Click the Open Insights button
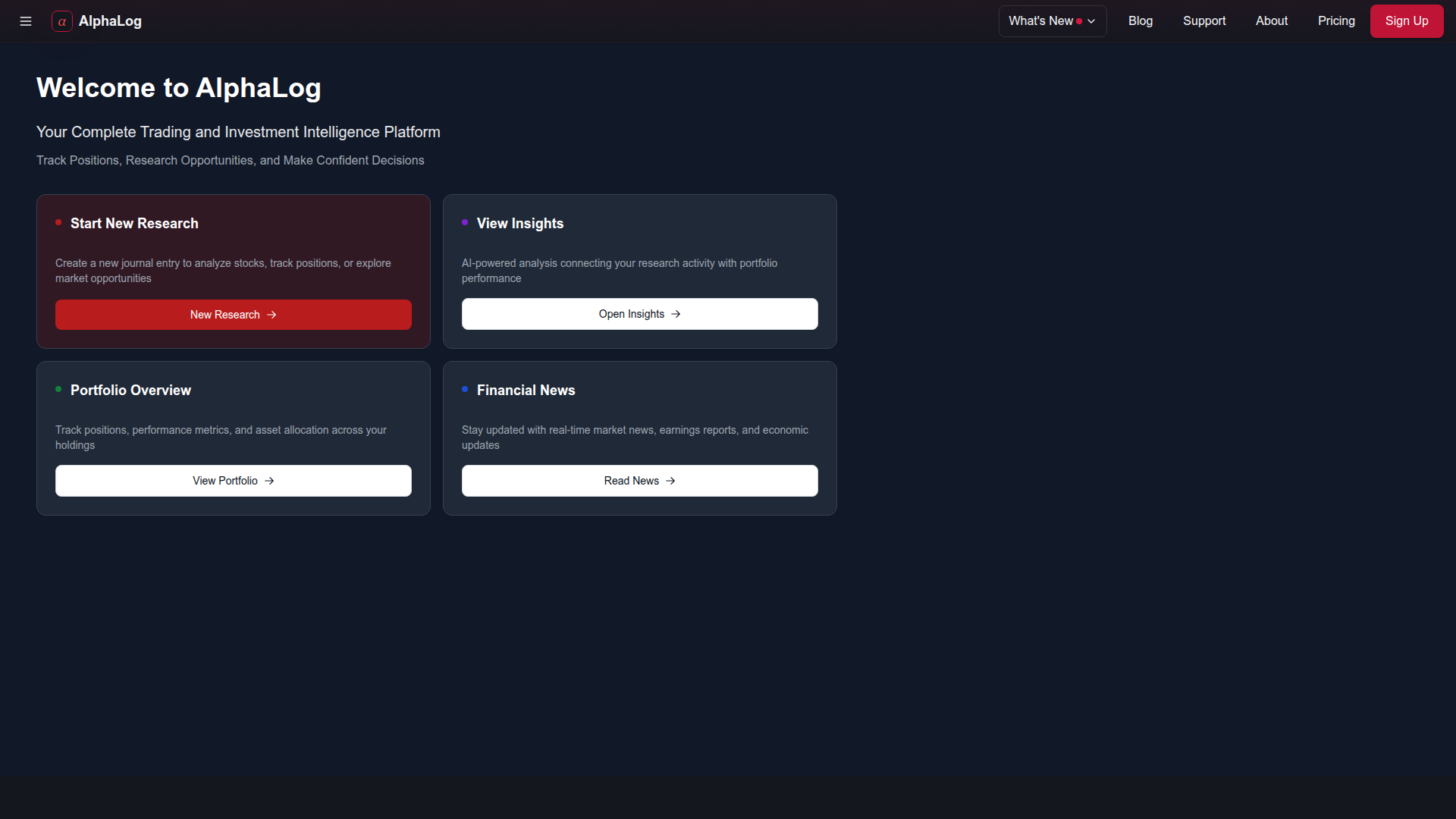 point(640,314)
